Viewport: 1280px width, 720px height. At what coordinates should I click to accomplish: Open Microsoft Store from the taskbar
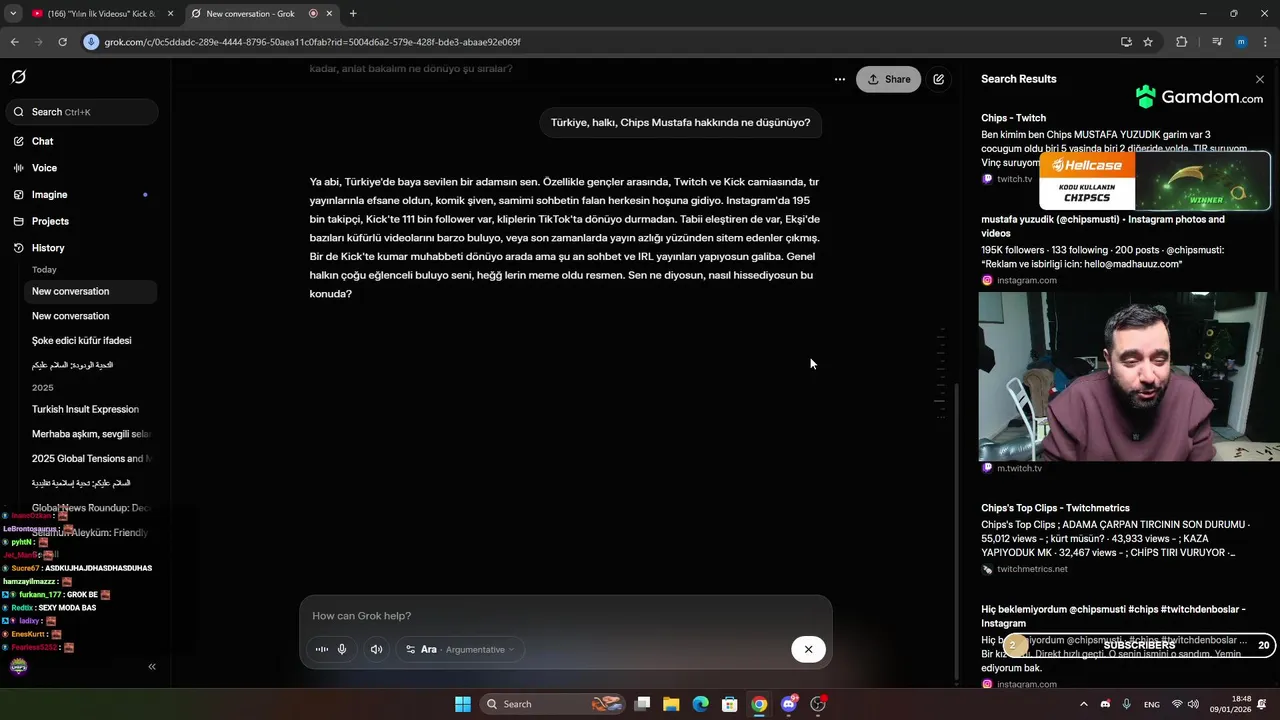(730, 704)
